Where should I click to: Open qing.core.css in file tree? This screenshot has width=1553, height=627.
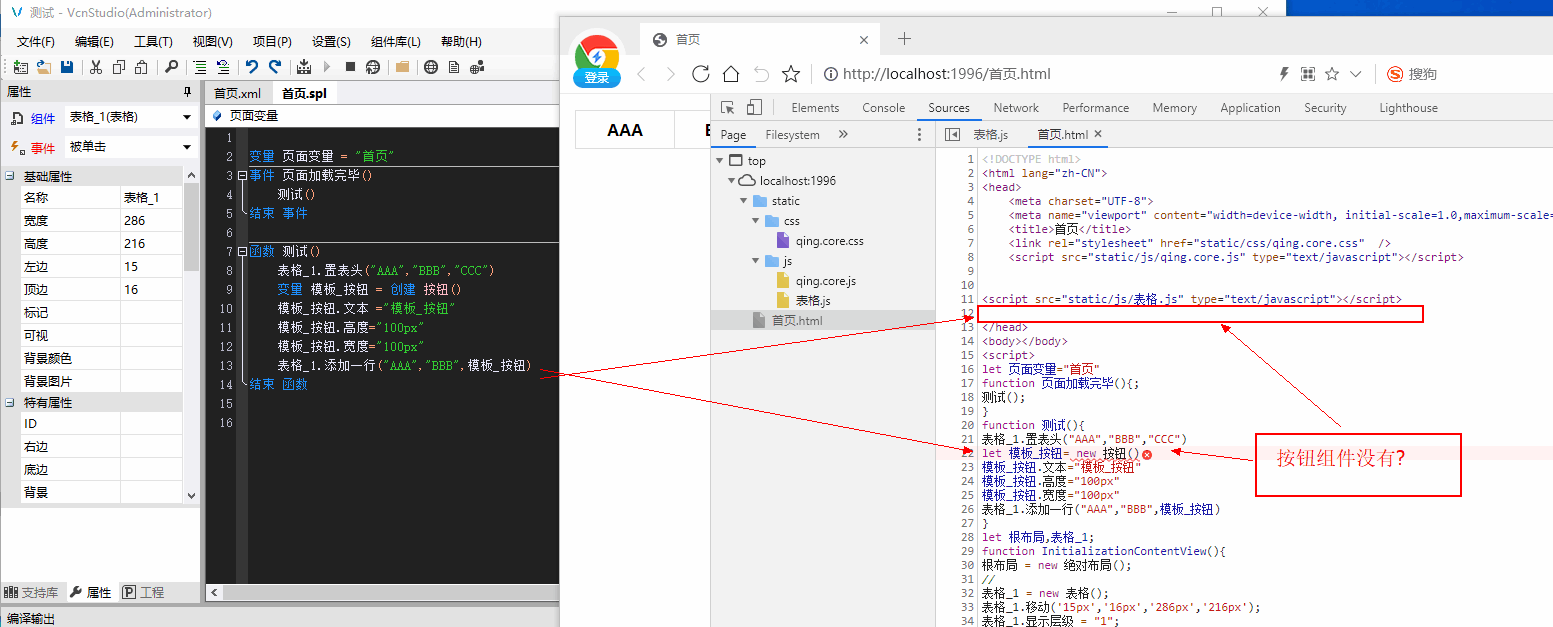(x=829, y=241)
